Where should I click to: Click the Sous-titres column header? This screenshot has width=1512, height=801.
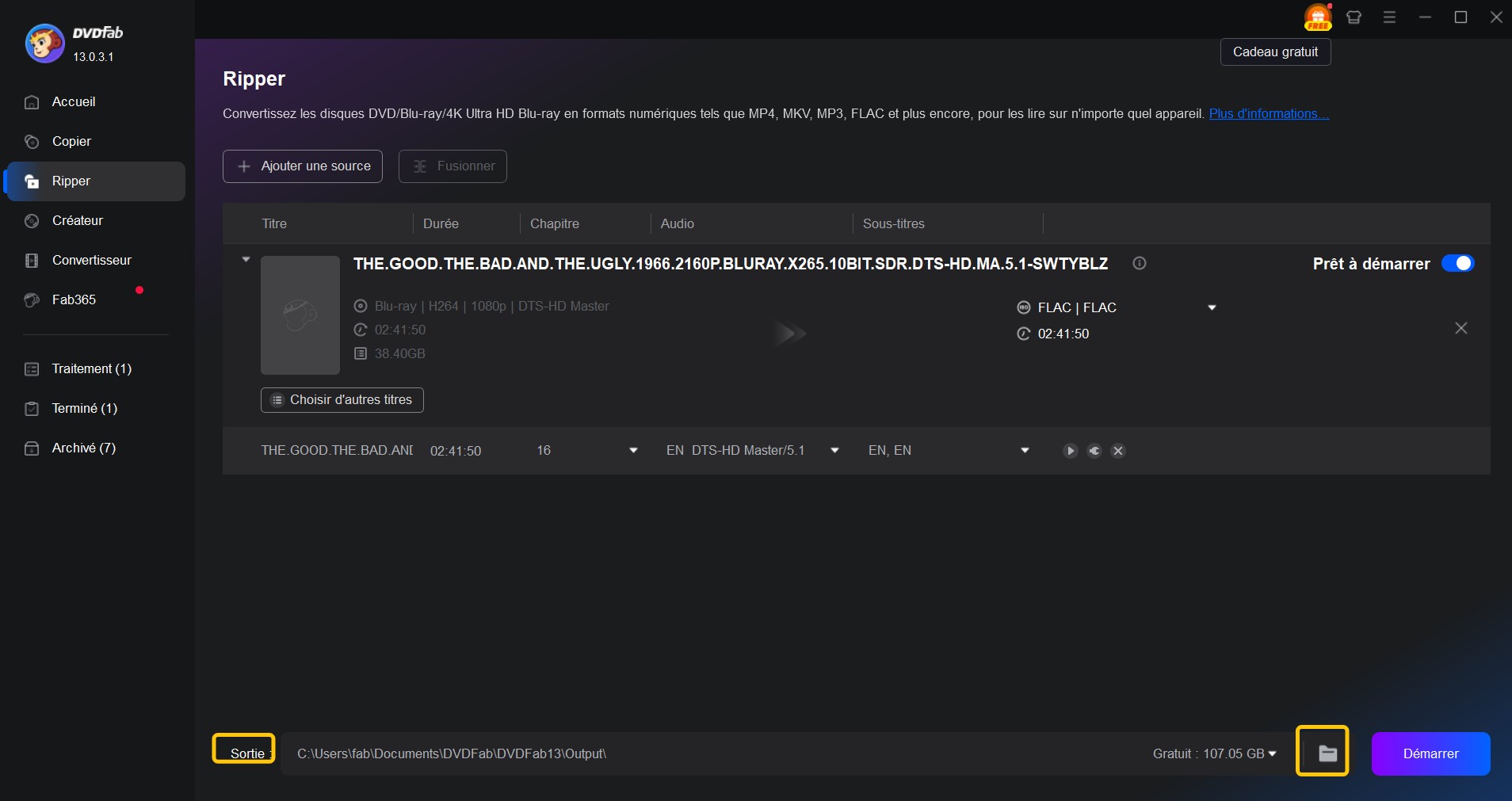pyautogui.click(x=894, y=224)
